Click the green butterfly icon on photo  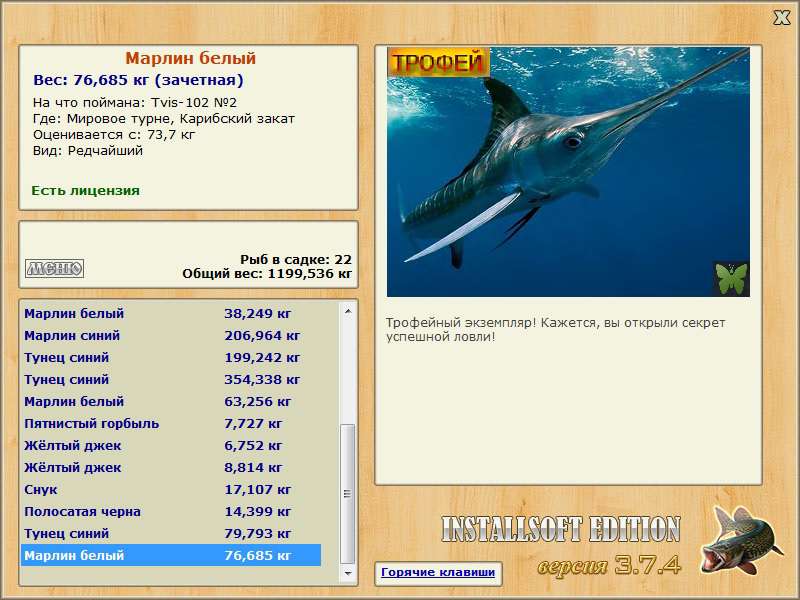[x=731, y=279]
